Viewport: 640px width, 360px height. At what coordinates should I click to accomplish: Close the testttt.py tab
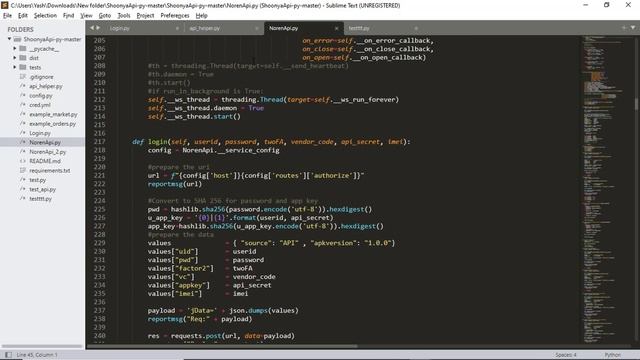(416, 29)
